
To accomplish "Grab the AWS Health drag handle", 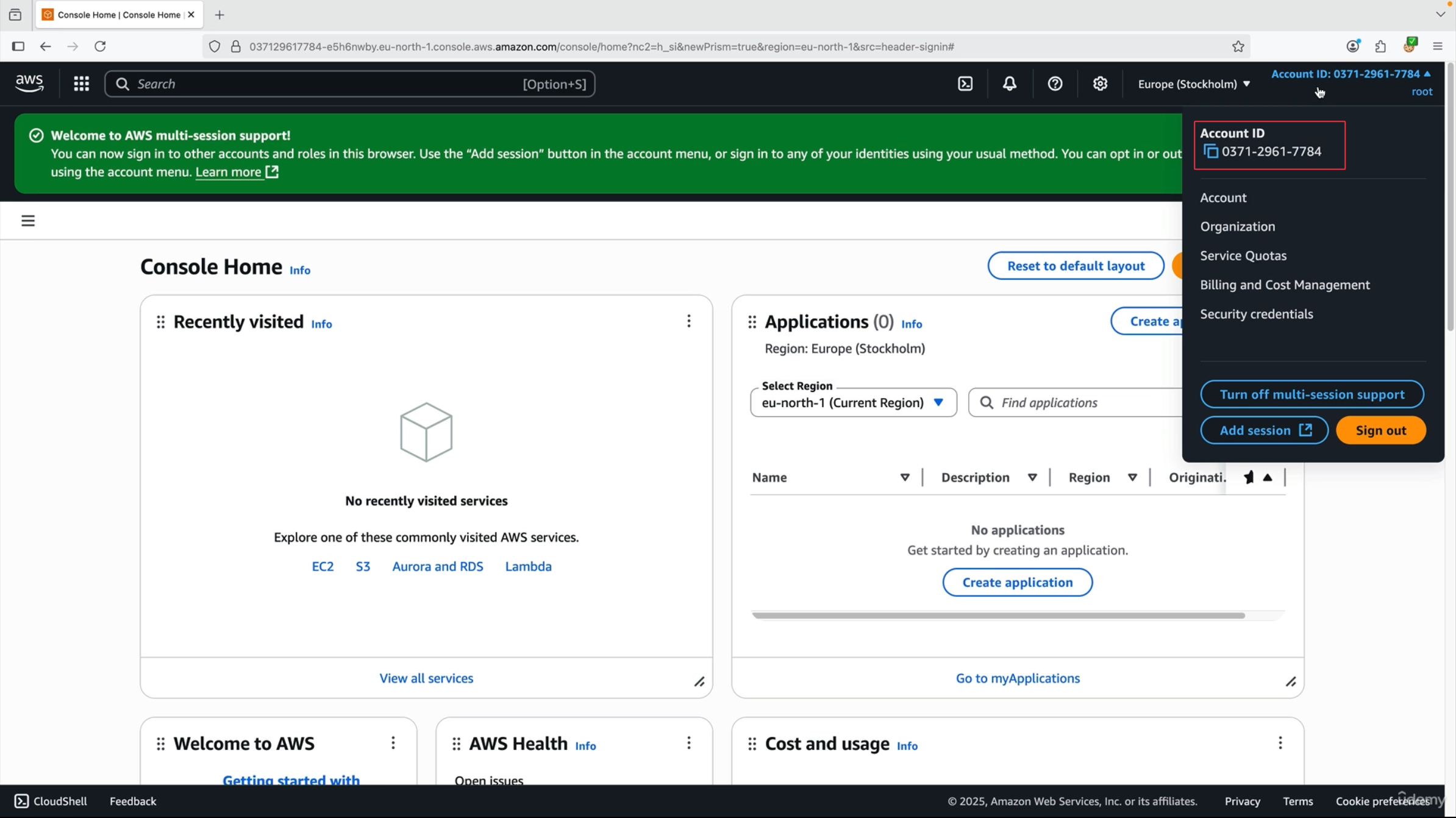I will click(456, 744).
